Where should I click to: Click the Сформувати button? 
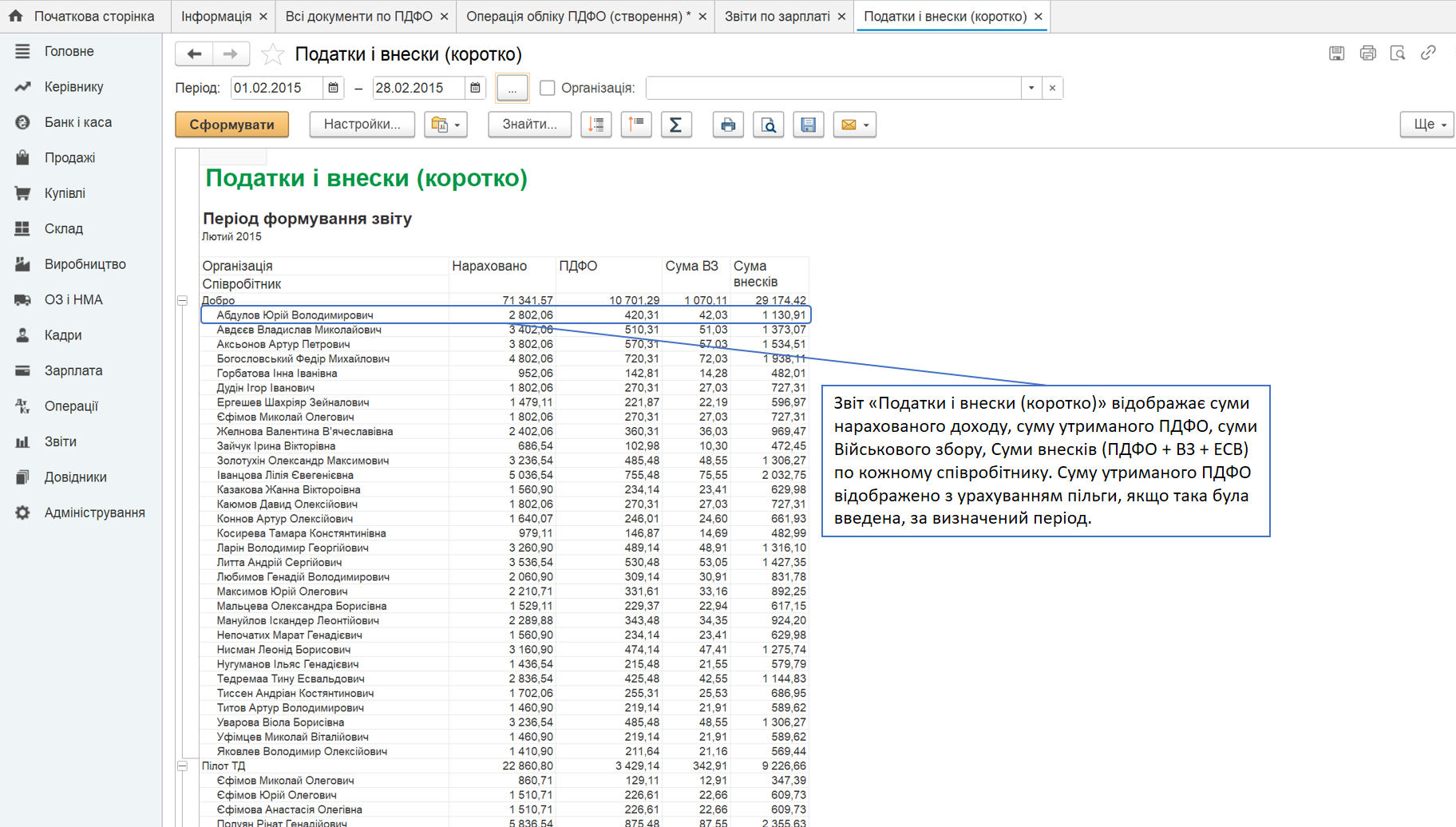point(231,125)
